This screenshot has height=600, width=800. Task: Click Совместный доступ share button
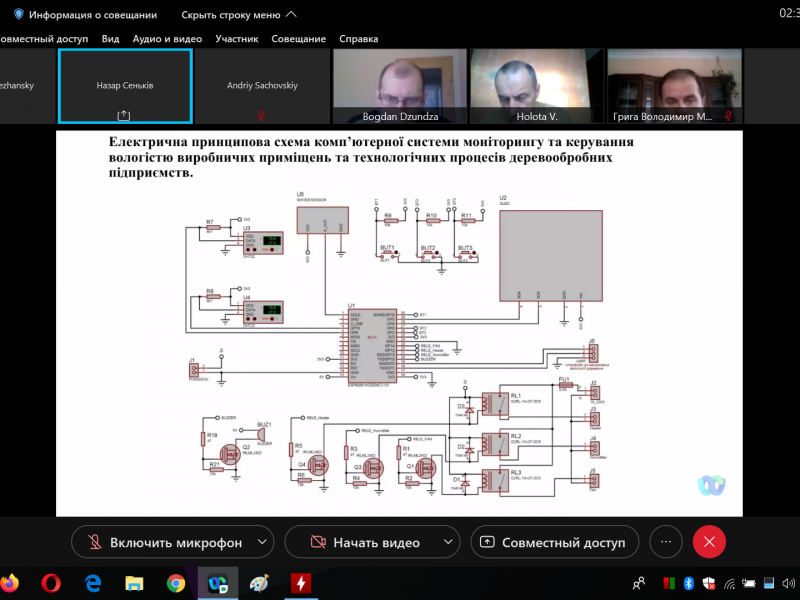pos(554,542)
